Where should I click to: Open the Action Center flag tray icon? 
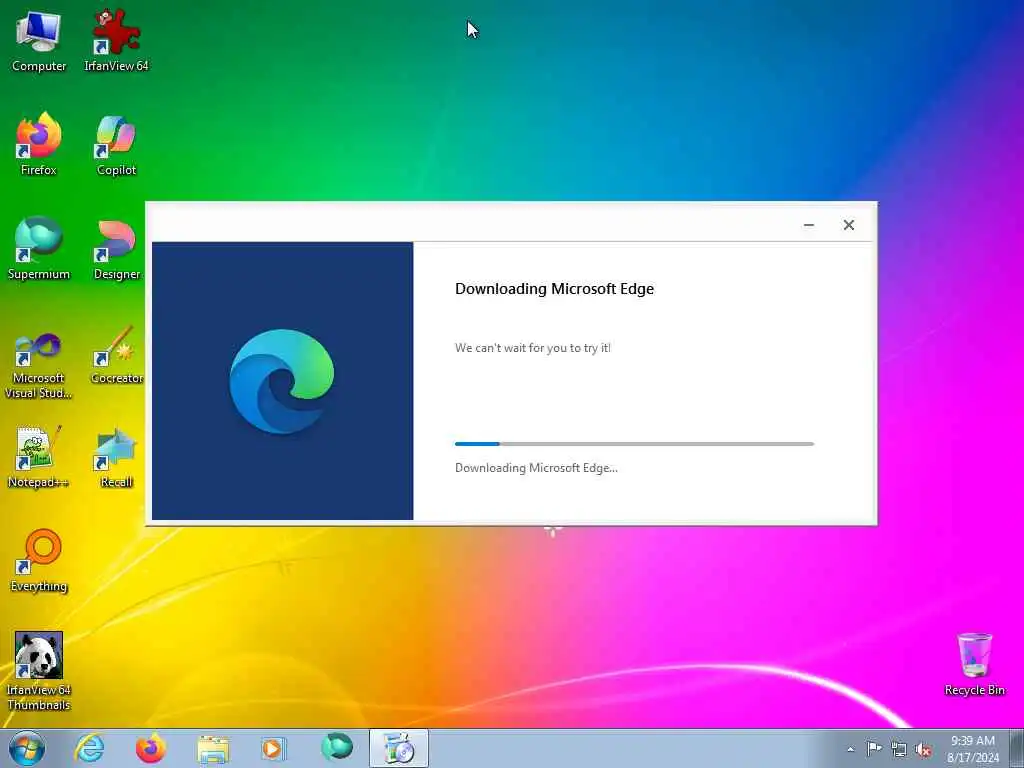point(874,748)
